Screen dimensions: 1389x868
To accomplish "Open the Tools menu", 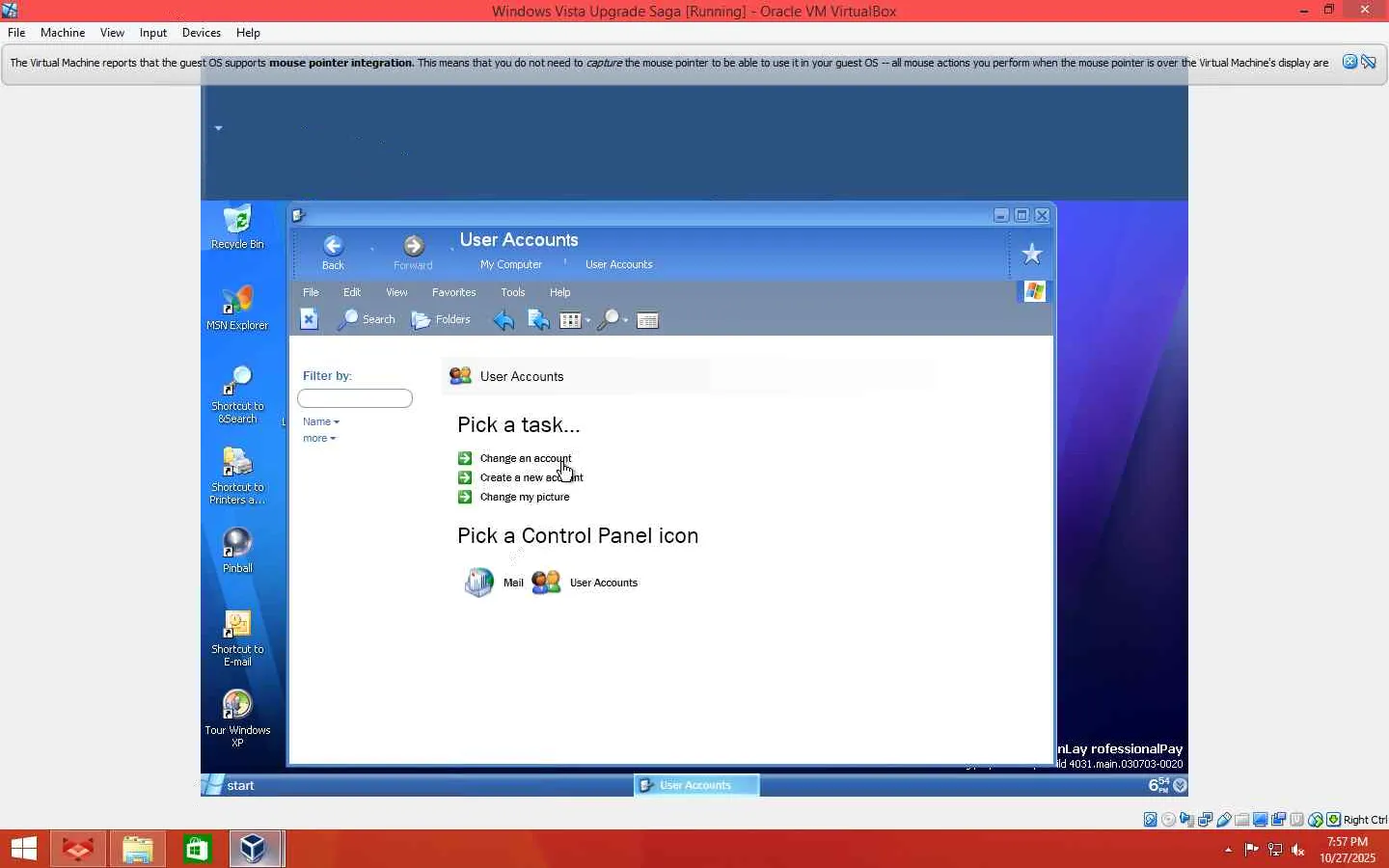I will click(513, 292).
